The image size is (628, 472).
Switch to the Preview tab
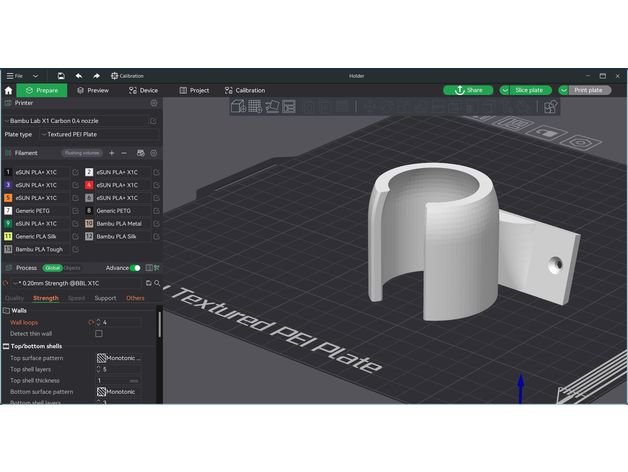(93, 90)
